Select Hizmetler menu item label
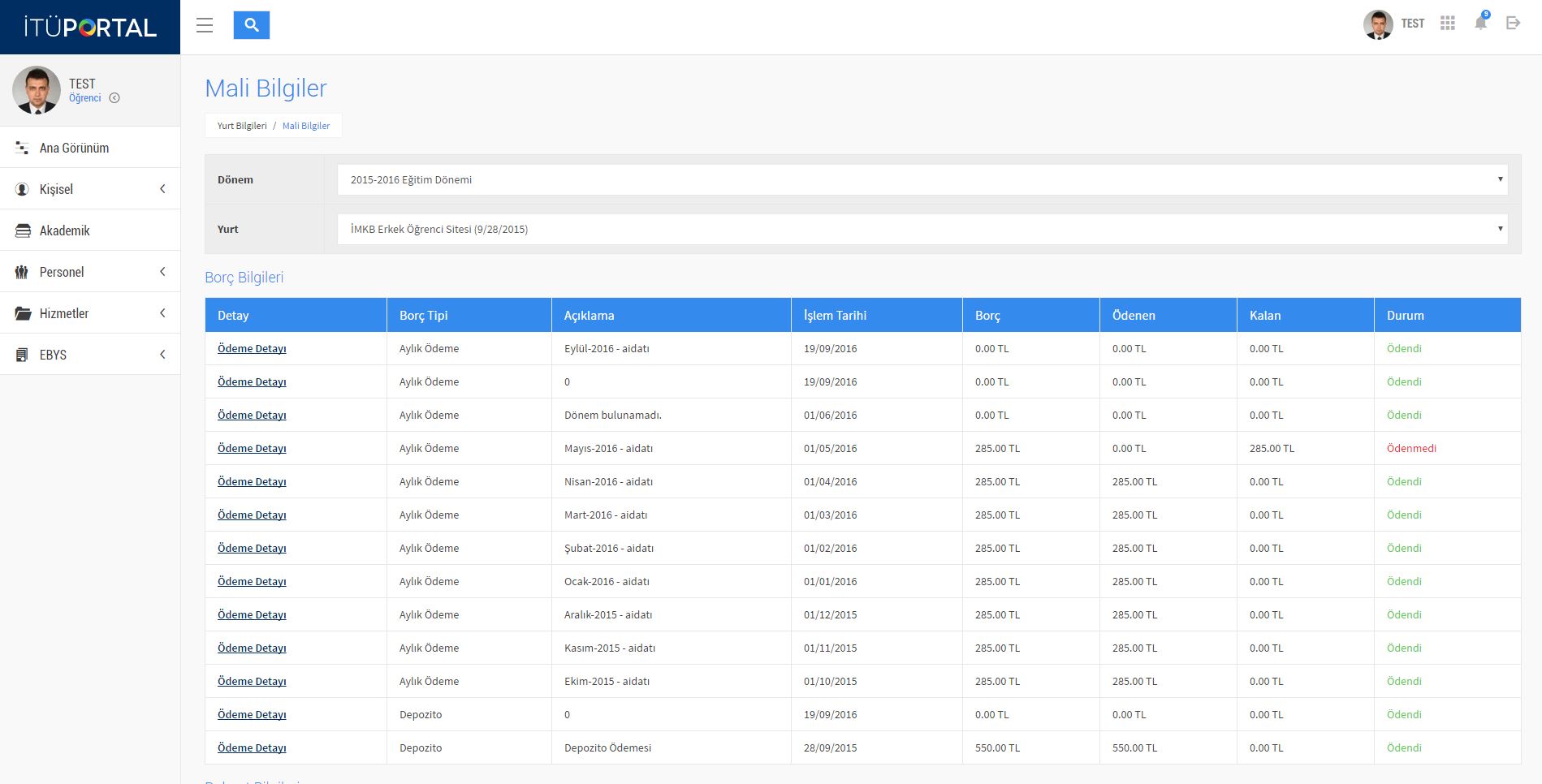1542x784 pixels. tap(64, 313)
